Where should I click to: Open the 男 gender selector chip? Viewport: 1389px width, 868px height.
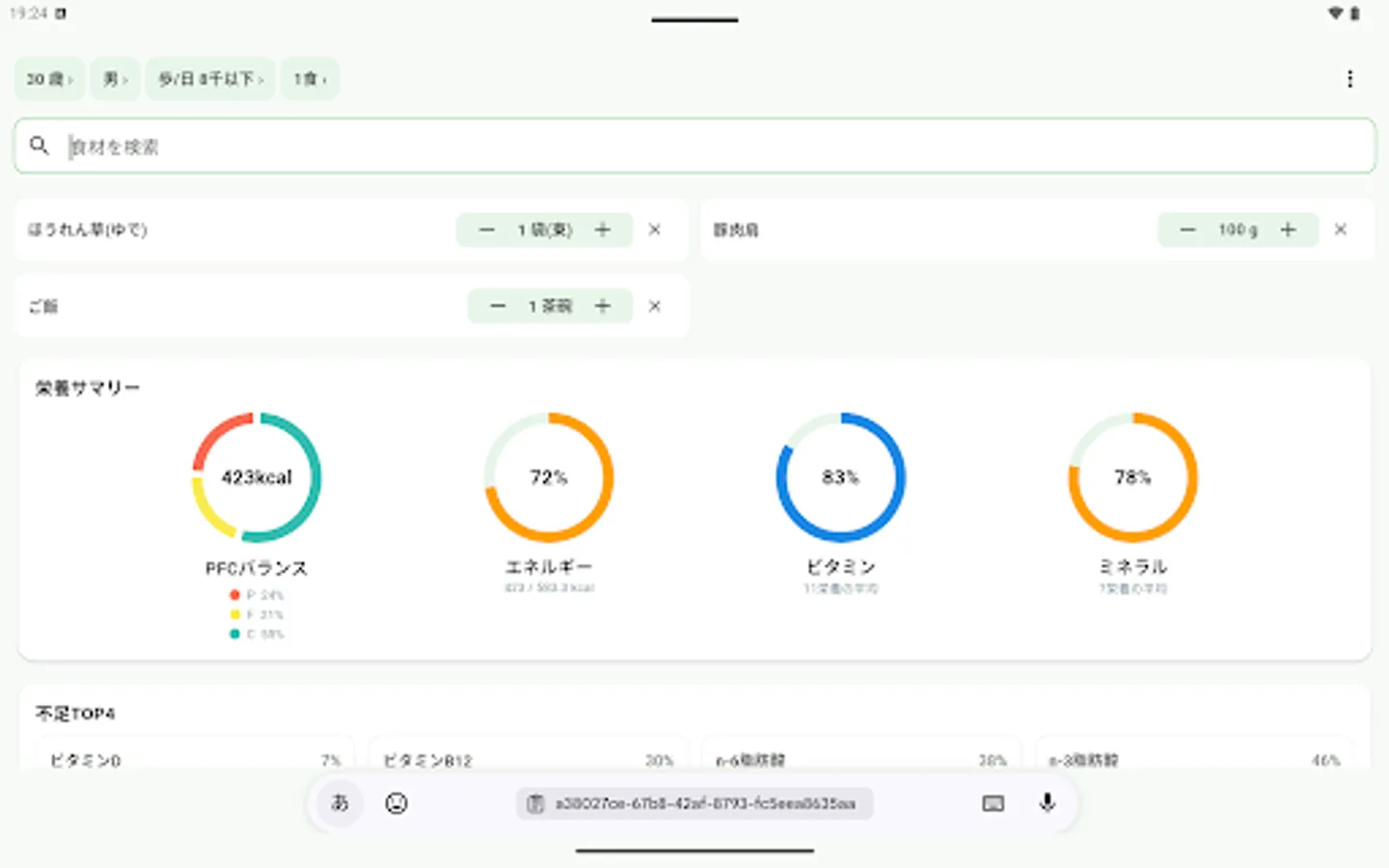114,79
